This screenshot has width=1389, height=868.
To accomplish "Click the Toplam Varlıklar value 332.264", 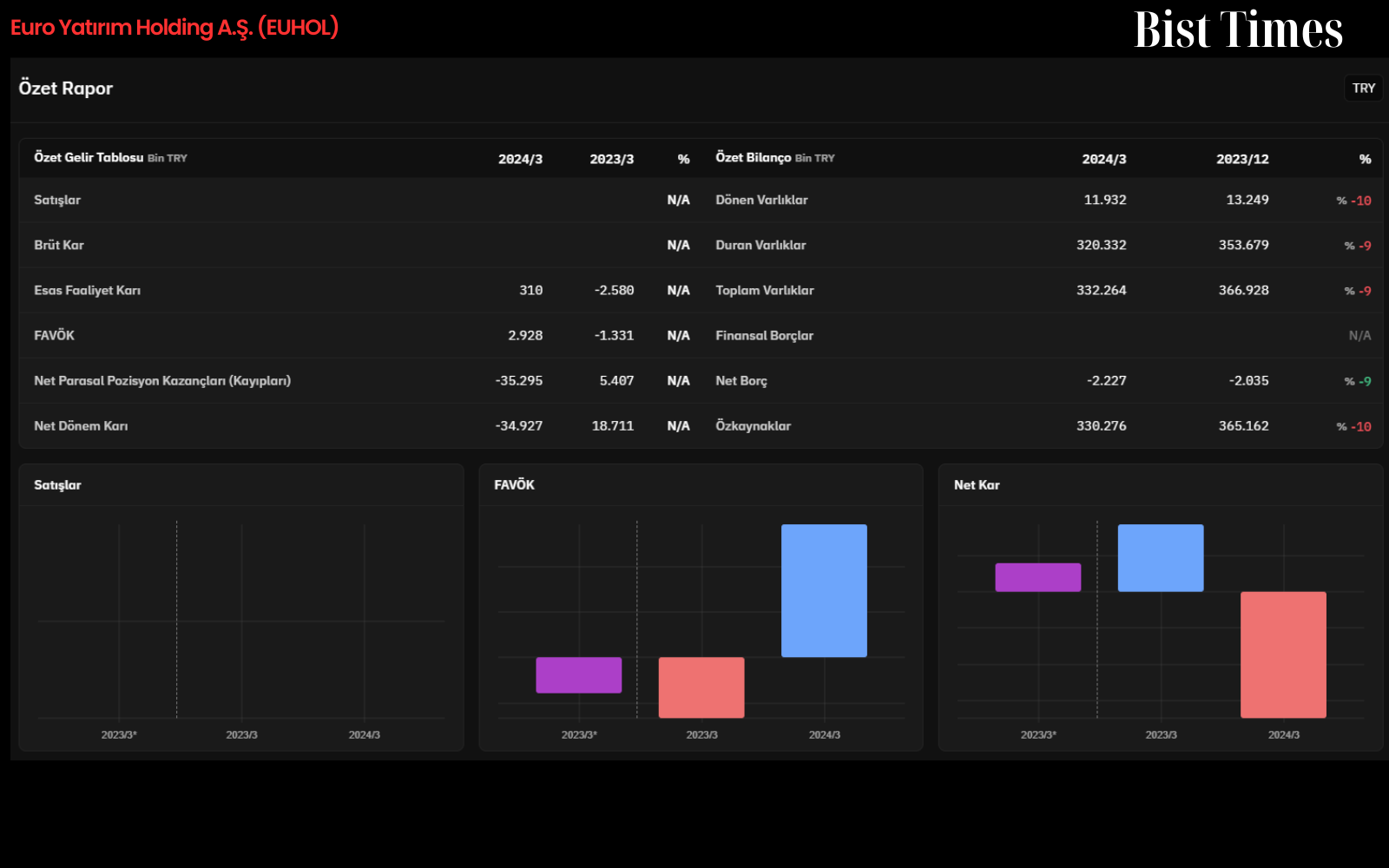I will click(x=1101, y=291).
